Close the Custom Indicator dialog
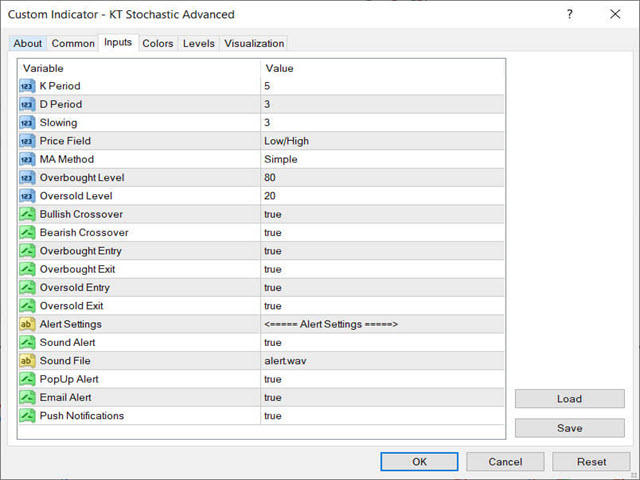Screen dimensions: 640x480 pyautogui.click(x=615, y=14)
